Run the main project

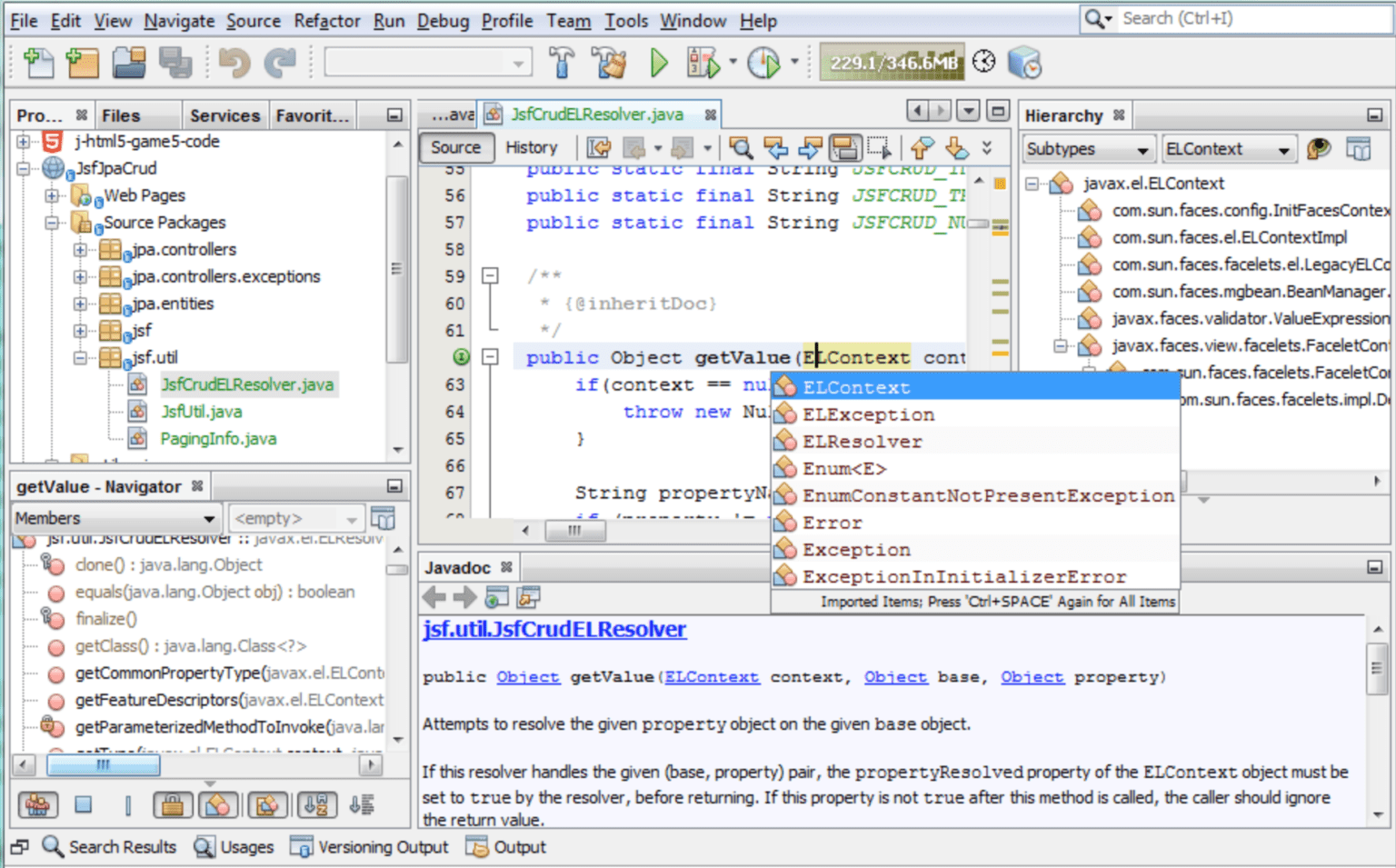658,63
